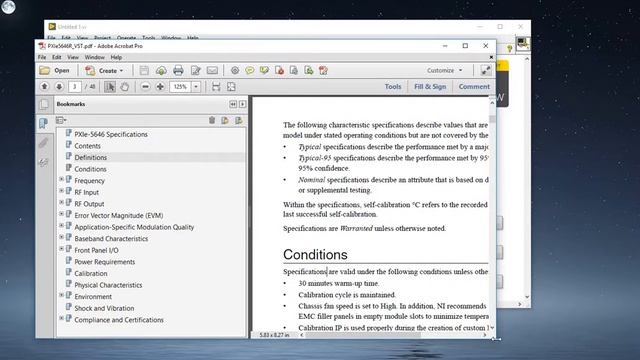Show the Attachments paperclip panel
Image resolution: width=640 pixels, height=360 pixels.
(44, 143)
